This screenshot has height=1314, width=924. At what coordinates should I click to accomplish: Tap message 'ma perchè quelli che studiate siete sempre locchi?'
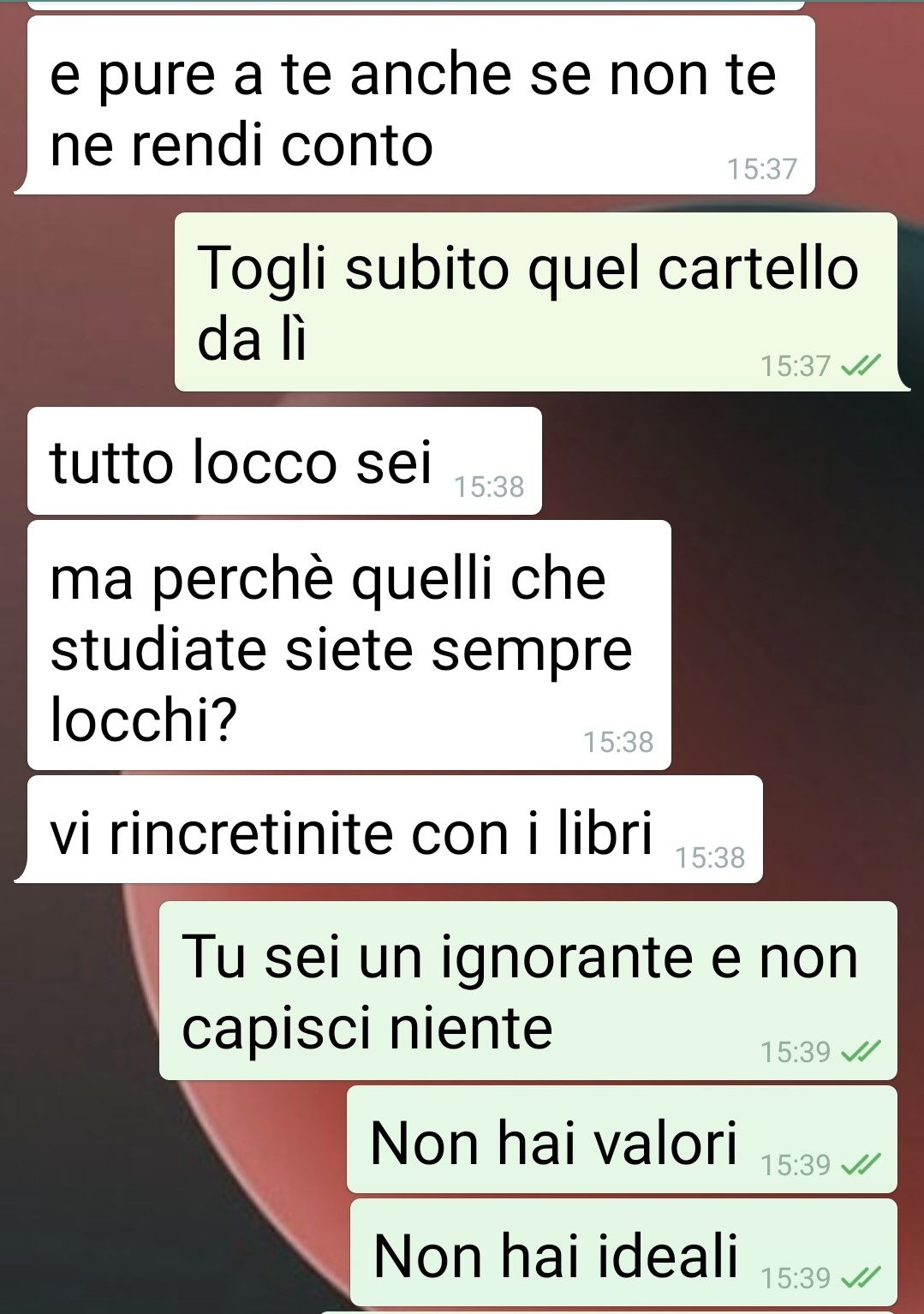pos(349,645)
